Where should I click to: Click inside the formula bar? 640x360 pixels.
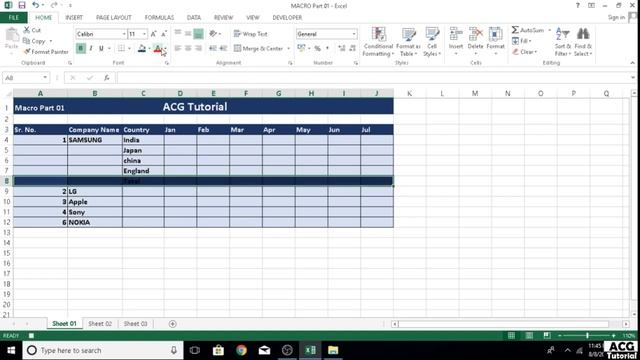[x=372, y=78]
